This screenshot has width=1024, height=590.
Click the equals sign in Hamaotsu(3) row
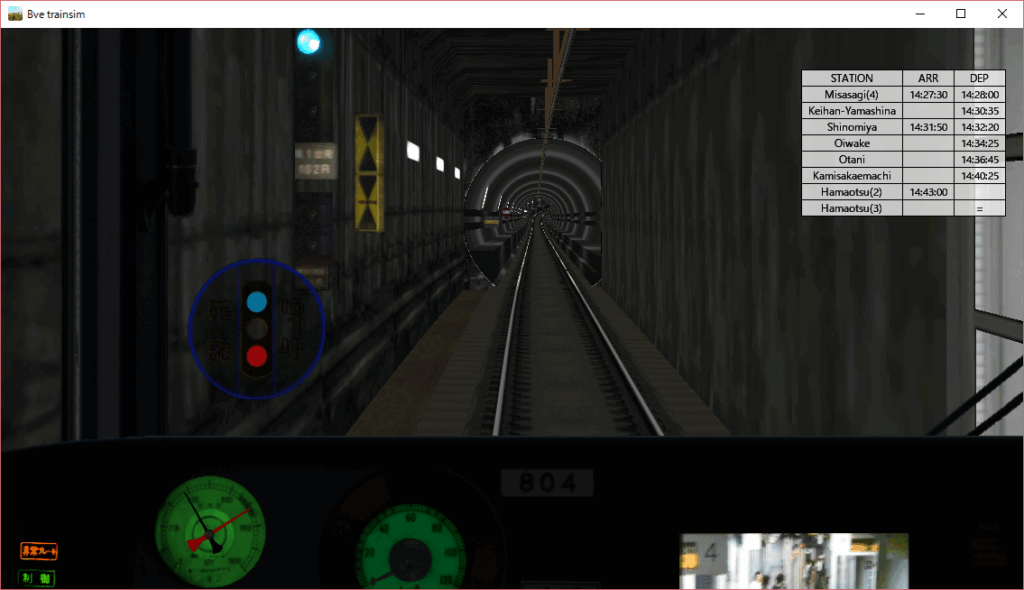click(x=980, y=209)
